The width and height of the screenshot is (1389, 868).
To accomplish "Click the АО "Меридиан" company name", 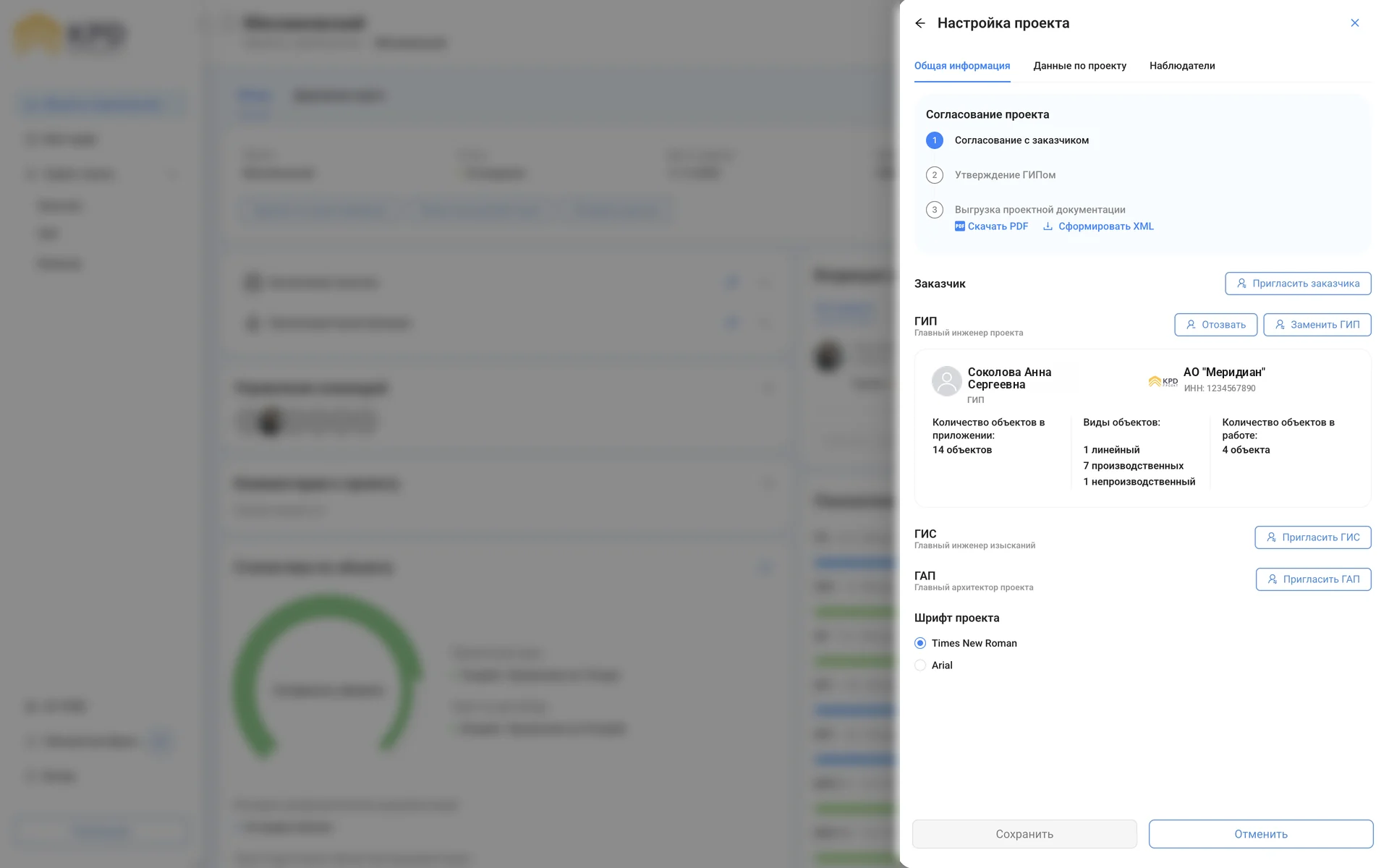I will tap(1224, 372).
